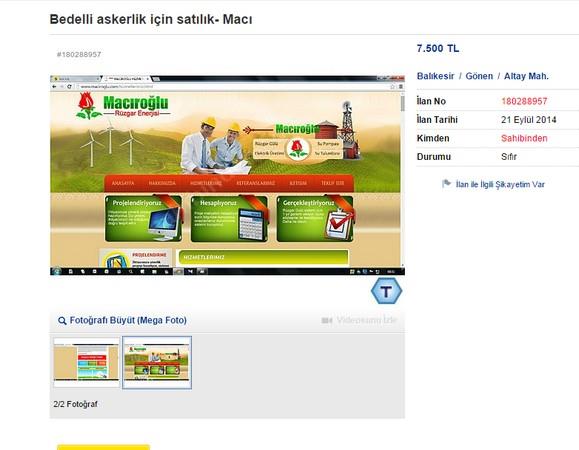This screenshot has width=579, height=450.
Task: Click the listing number 180288957 in red
Action: (524, 101)
